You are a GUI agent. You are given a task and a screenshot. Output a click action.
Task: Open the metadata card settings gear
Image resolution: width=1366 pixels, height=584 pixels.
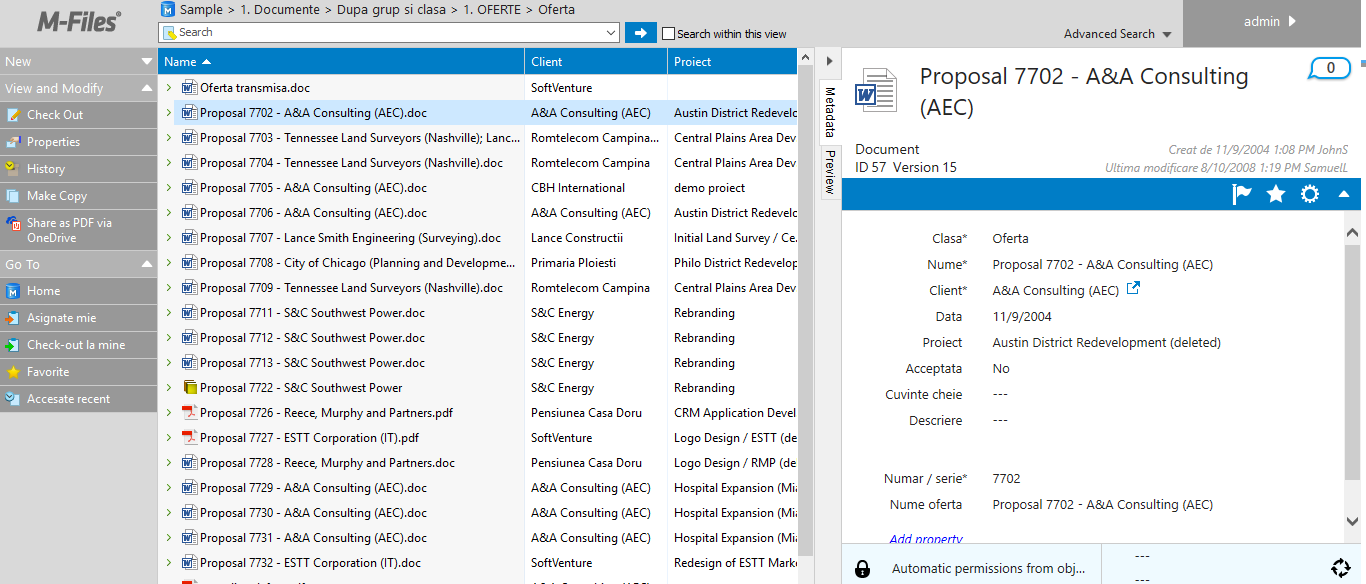[1310, 194]
